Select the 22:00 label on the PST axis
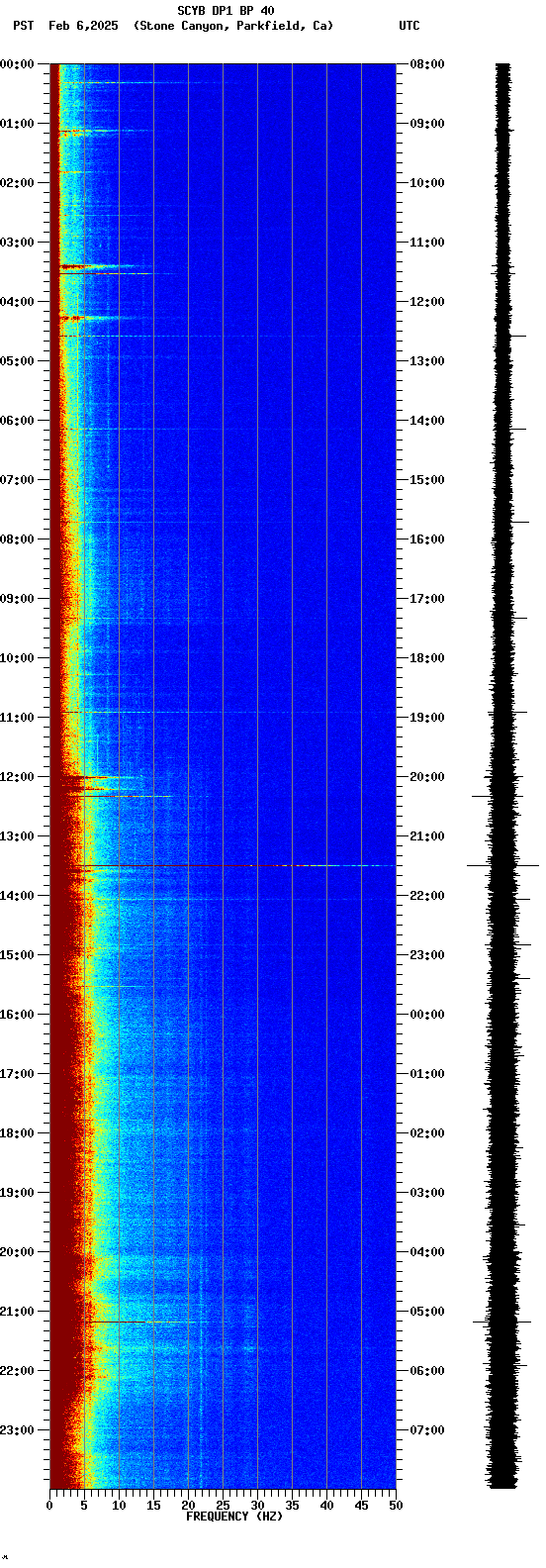Viewport: 546px width, 1568px height. pos(18,1371)
